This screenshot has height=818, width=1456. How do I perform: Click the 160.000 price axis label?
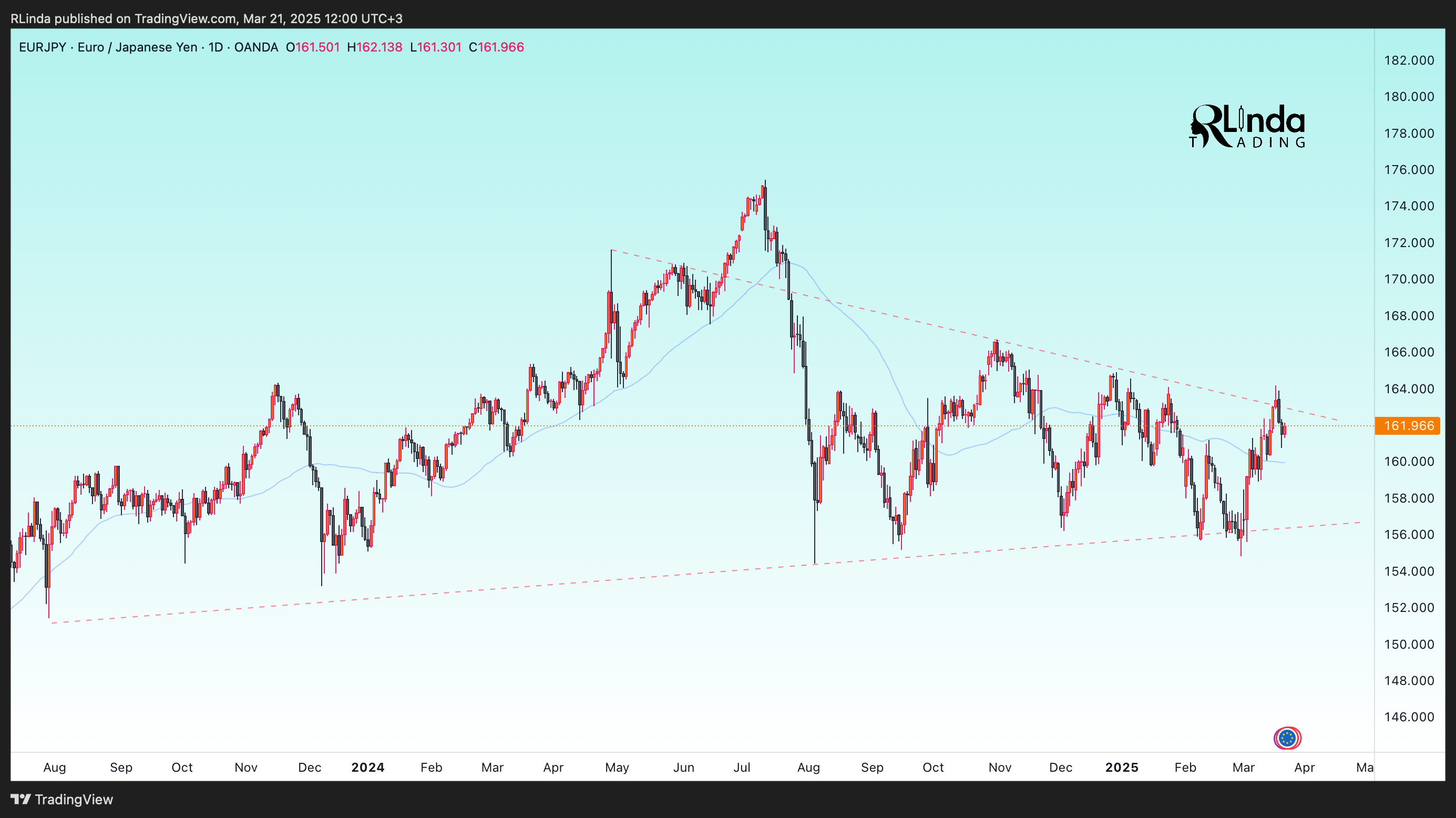1409,461
